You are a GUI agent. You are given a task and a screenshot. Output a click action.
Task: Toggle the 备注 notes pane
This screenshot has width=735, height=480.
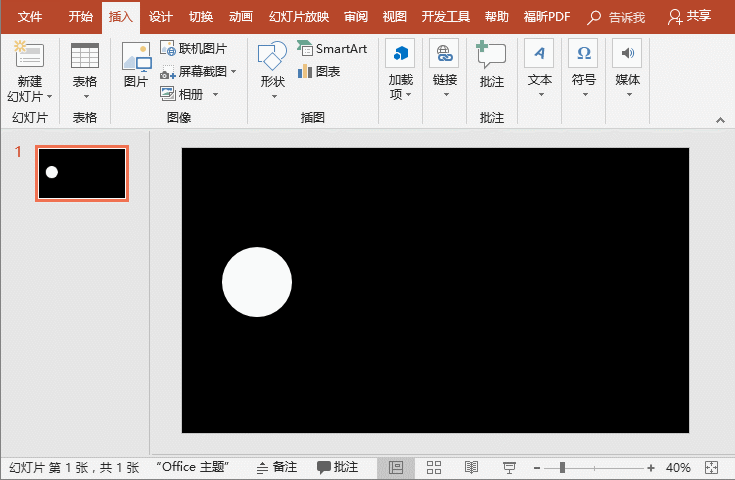click(x=276, y=467)
